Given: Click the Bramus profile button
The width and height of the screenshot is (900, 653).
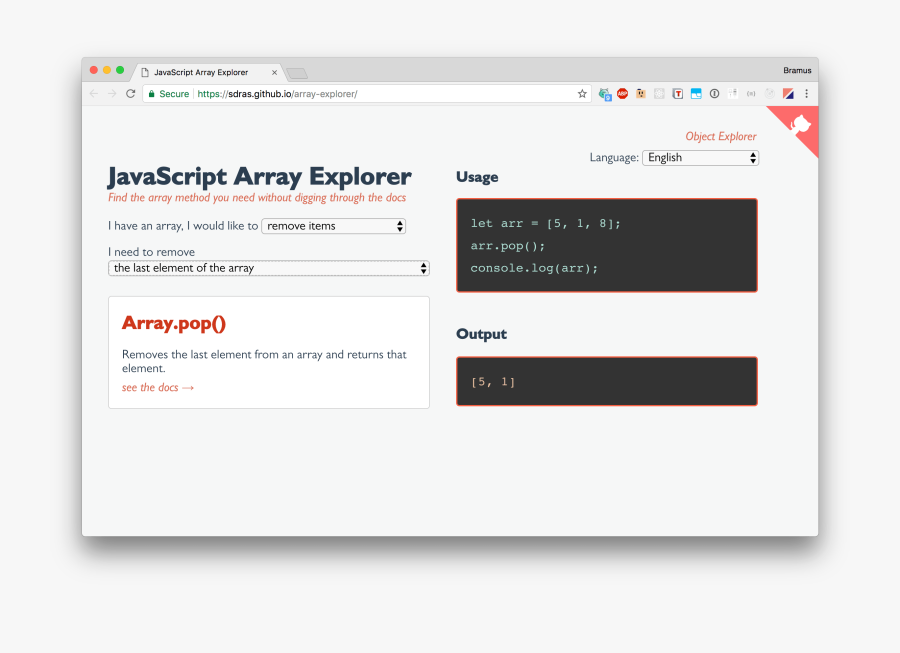Looking at the screenshot, I should point(796,71).
